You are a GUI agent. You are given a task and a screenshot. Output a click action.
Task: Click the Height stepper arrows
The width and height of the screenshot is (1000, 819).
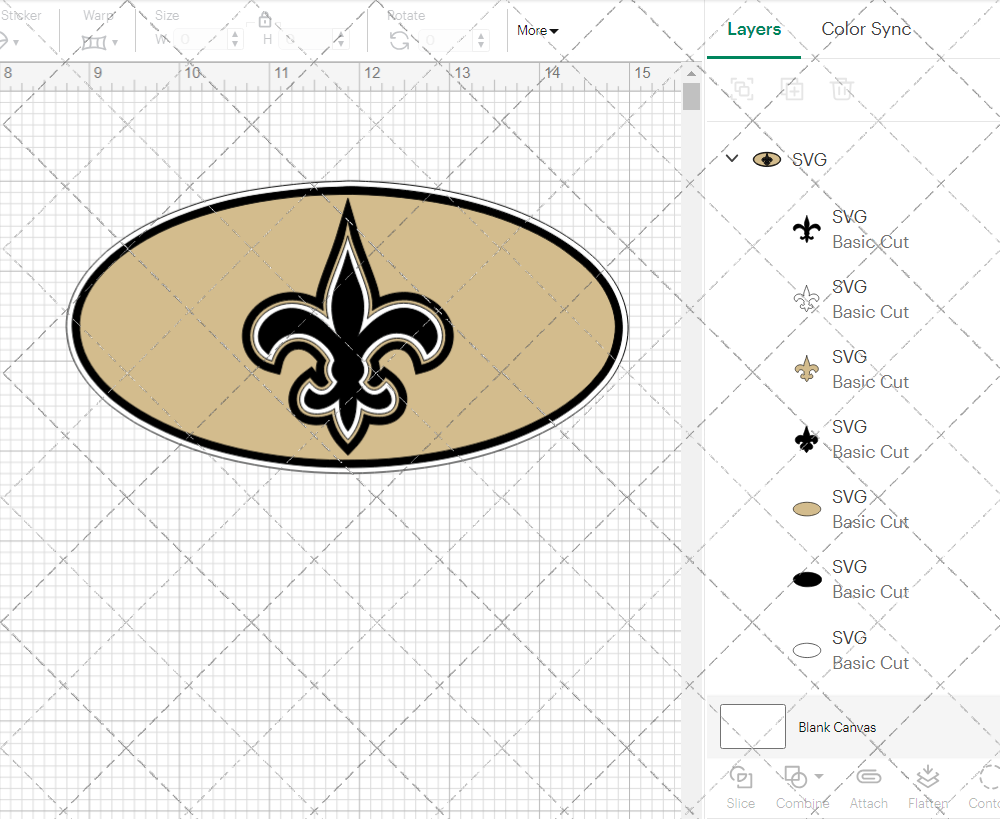click(341, 40)
